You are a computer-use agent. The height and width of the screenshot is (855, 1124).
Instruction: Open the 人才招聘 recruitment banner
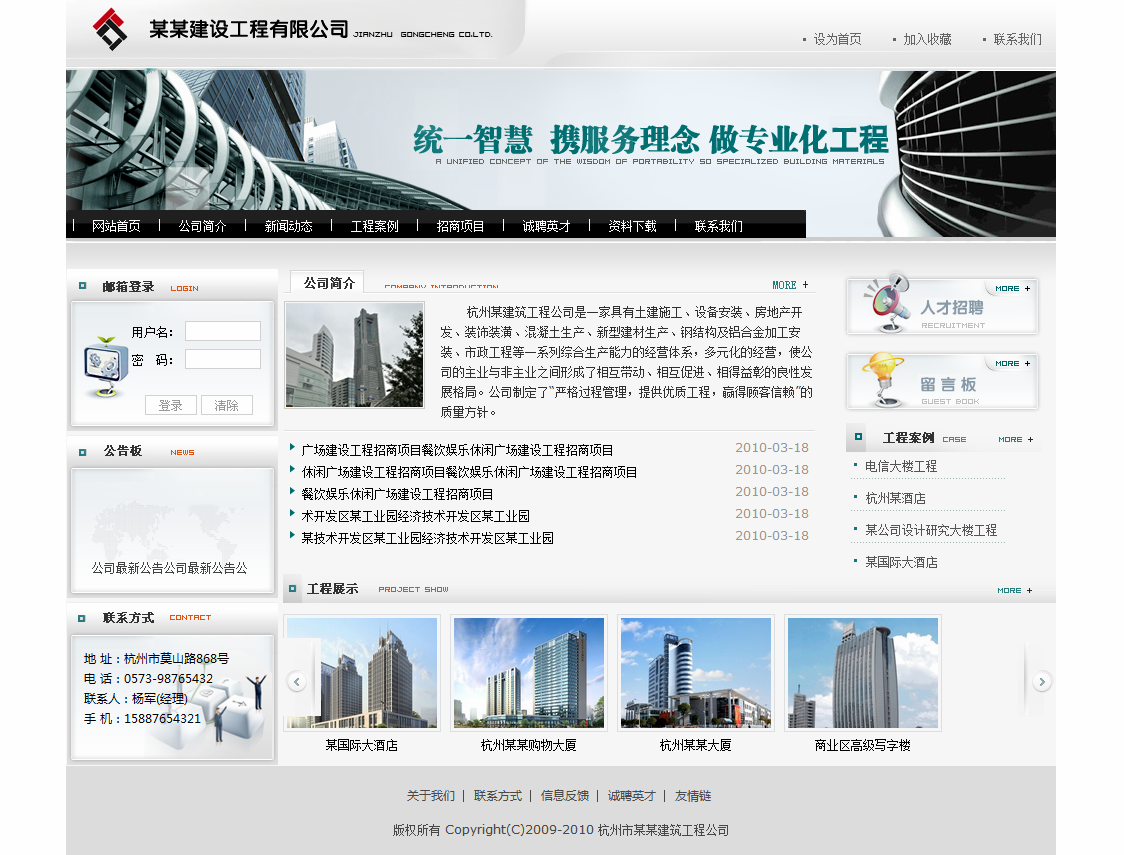pos(942,305)
